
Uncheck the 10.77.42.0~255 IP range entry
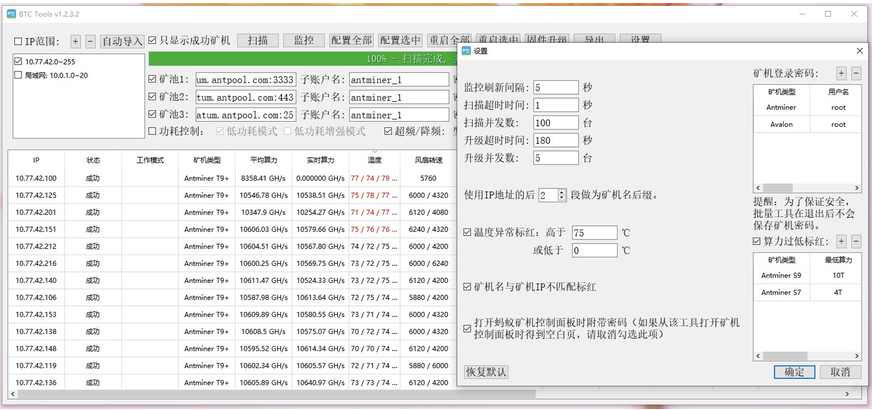[20, 62]
